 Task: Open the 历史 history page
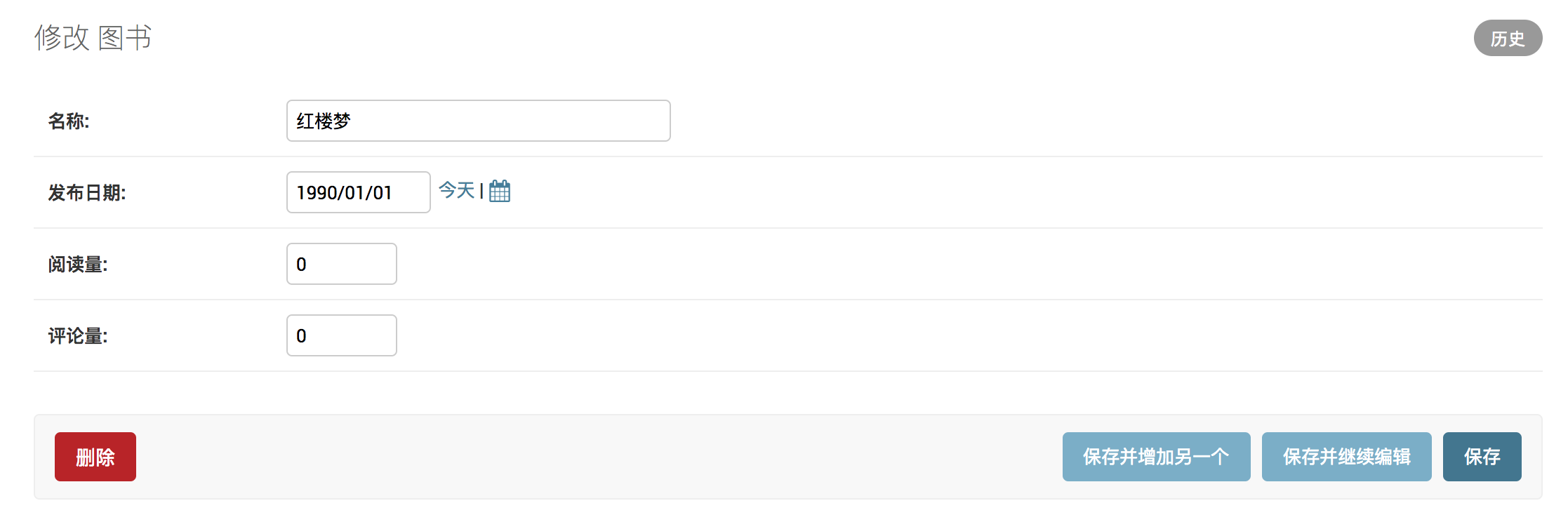point(1507,39)
